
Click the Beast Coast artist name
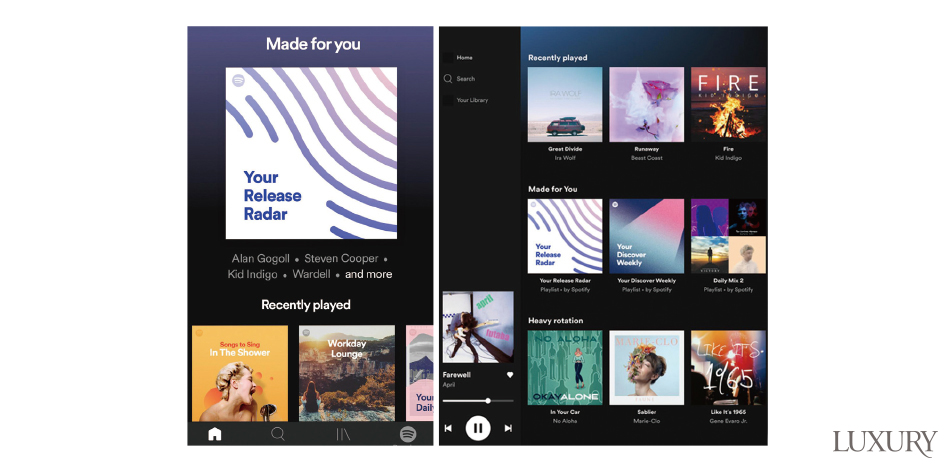[646, 158]
